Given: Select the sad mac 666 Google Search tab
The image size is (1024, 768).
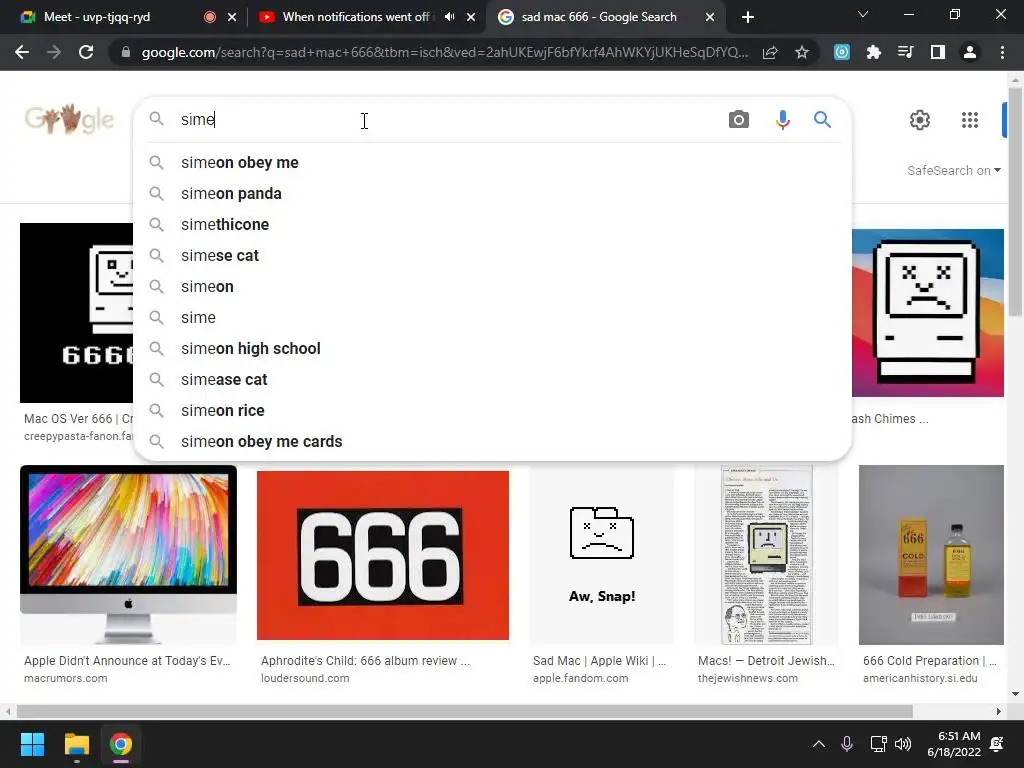Looking at the screenshot, I should coord(599,17).
